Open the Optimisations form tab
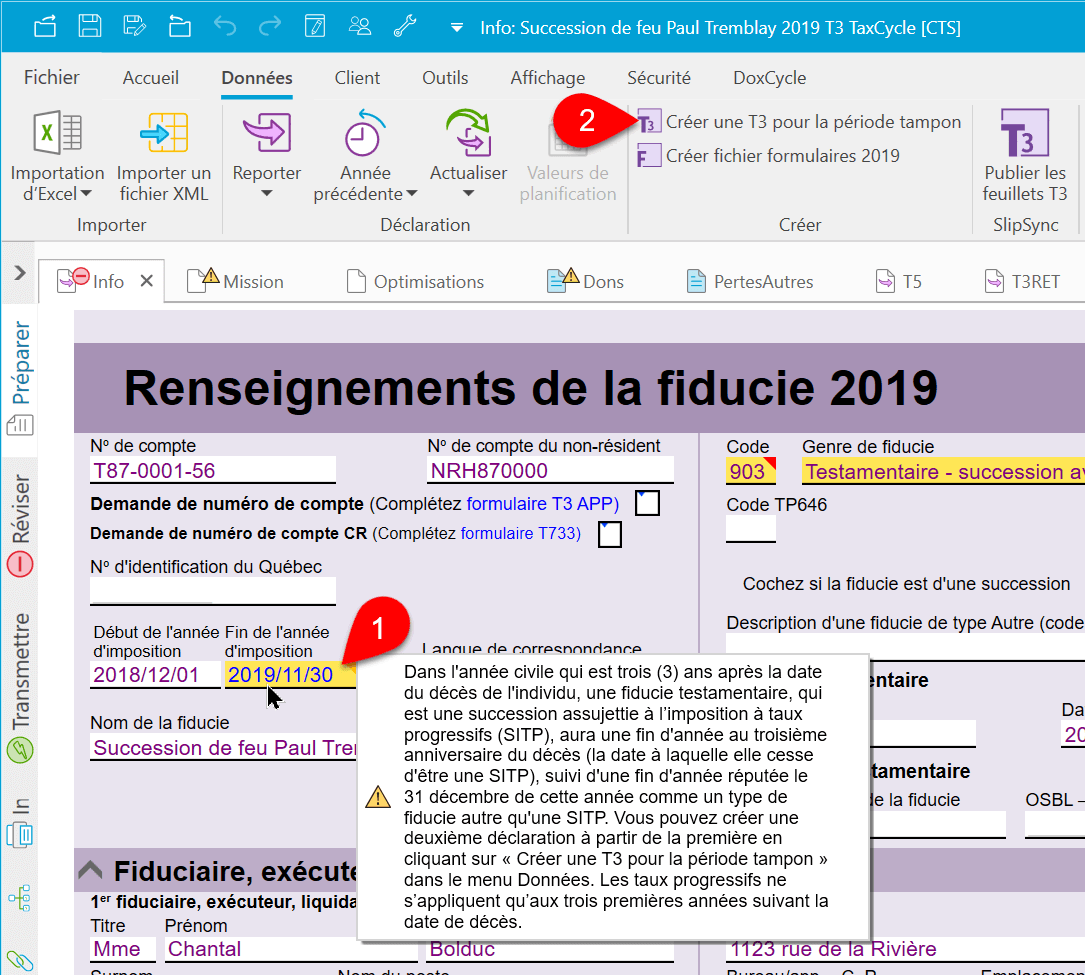 (415, 282)
